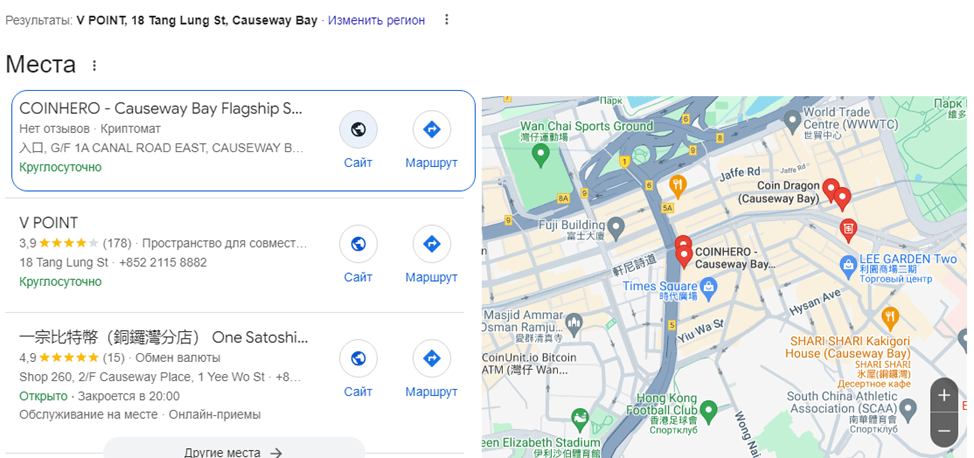Viewport: 974px width, 458px height.
Task: Click Queen Elizabeth Stadium green marker
Action: pyautogui.click(x=580, y=421)
